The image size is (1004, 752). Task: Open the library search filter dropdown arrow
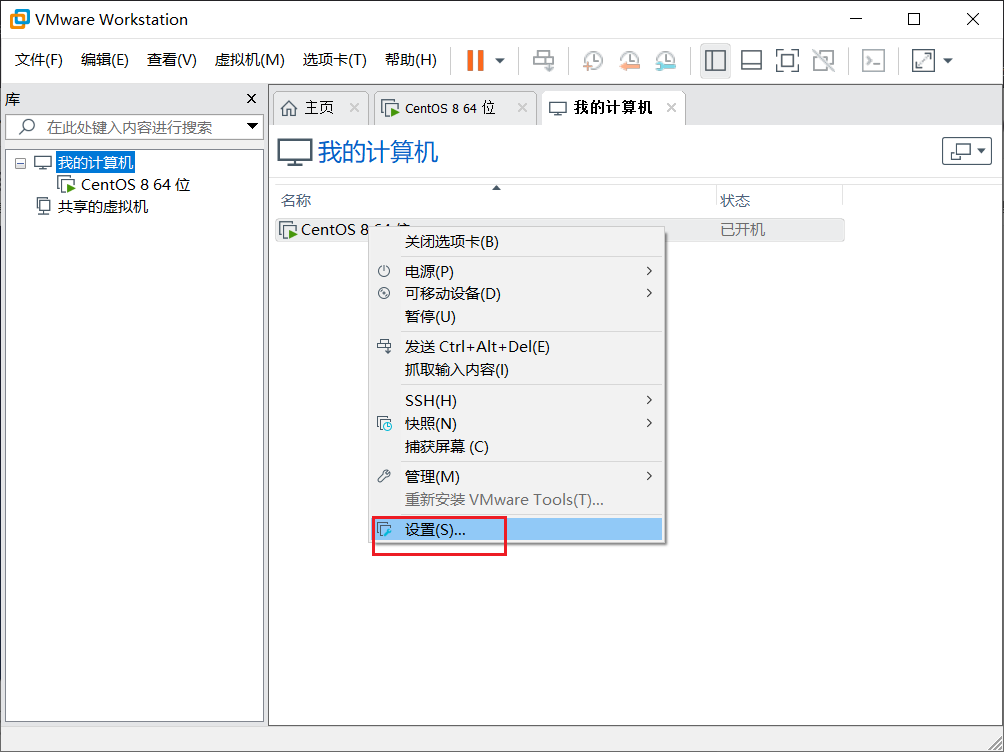click(253, 126)
